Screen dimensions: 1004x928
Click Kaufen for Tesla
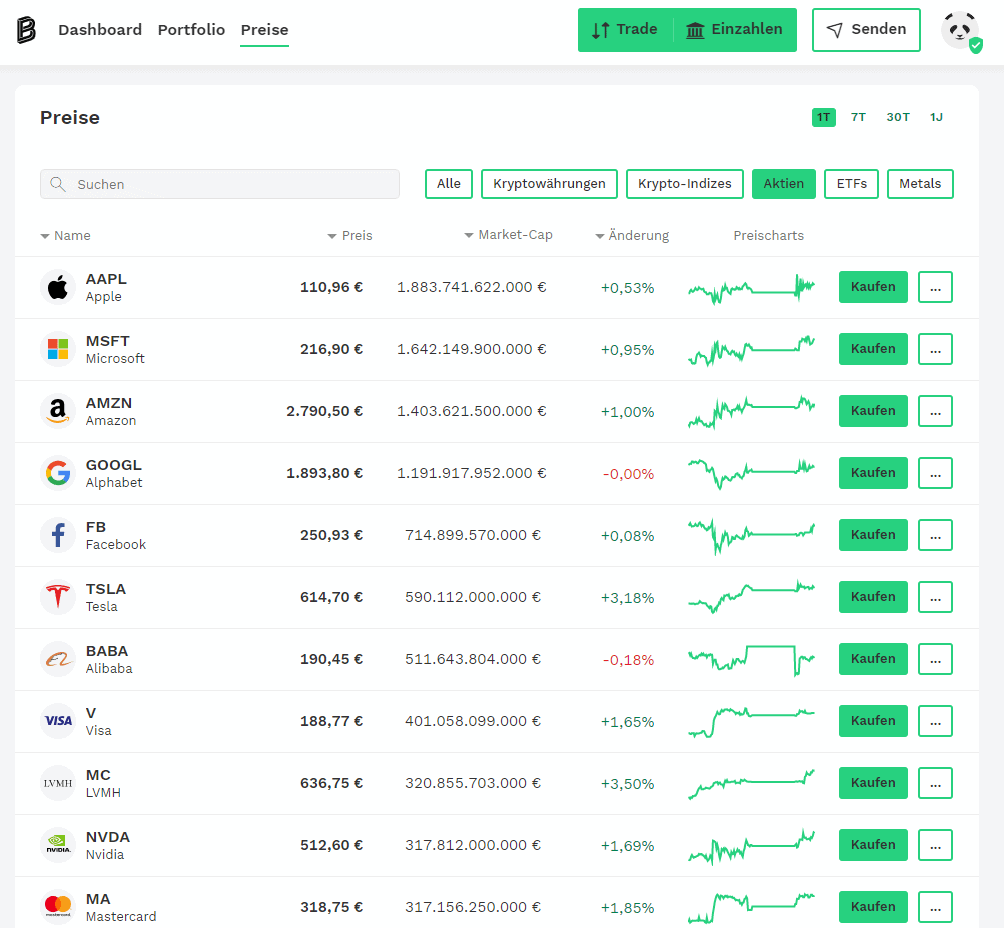(x=873, y=597)
